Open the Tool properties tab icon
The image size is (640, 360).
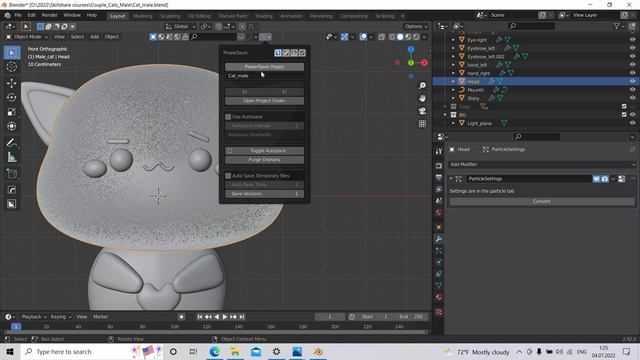pos(439,151)
